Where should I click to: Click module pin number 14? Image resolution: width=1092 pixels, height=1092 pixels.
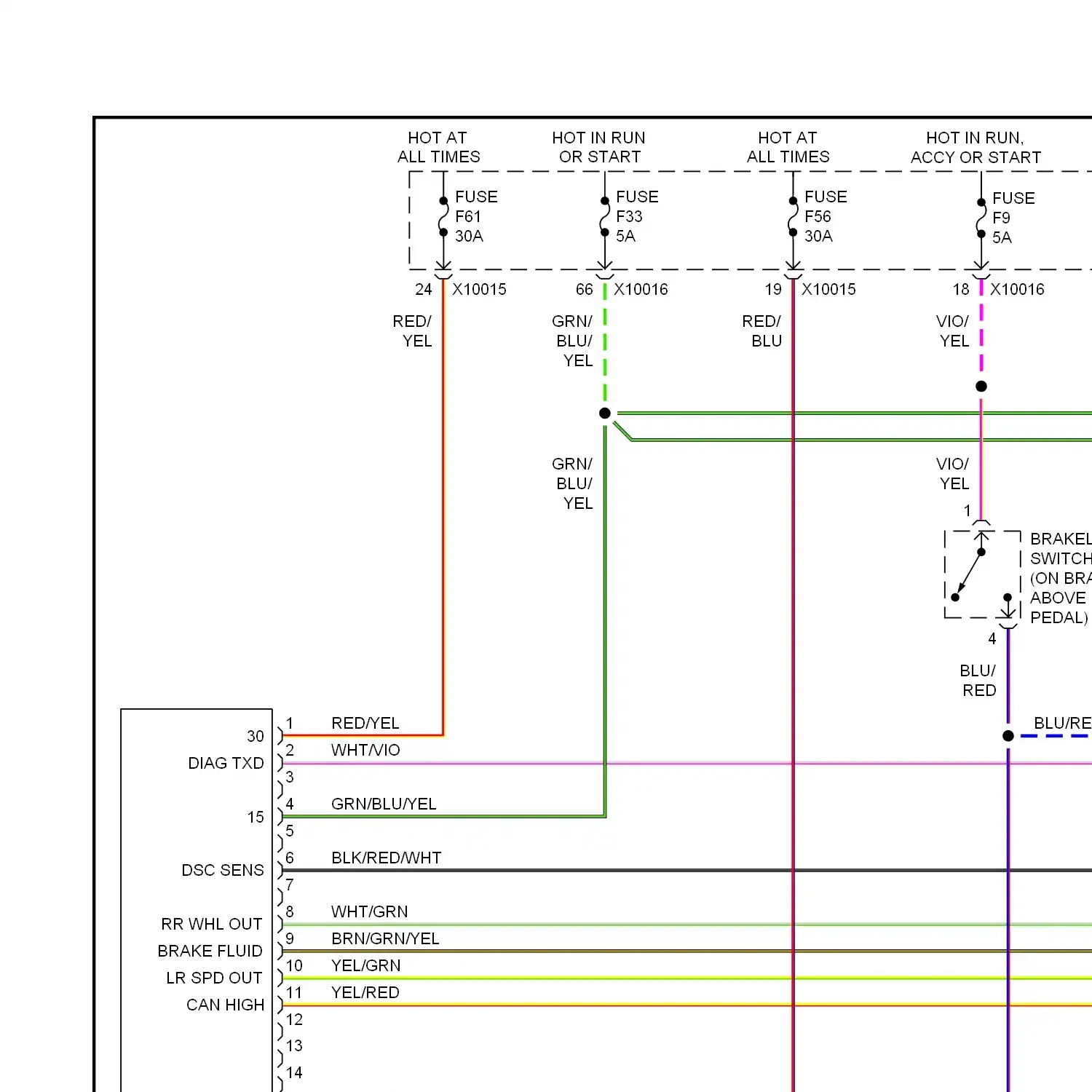[294, 1072]
